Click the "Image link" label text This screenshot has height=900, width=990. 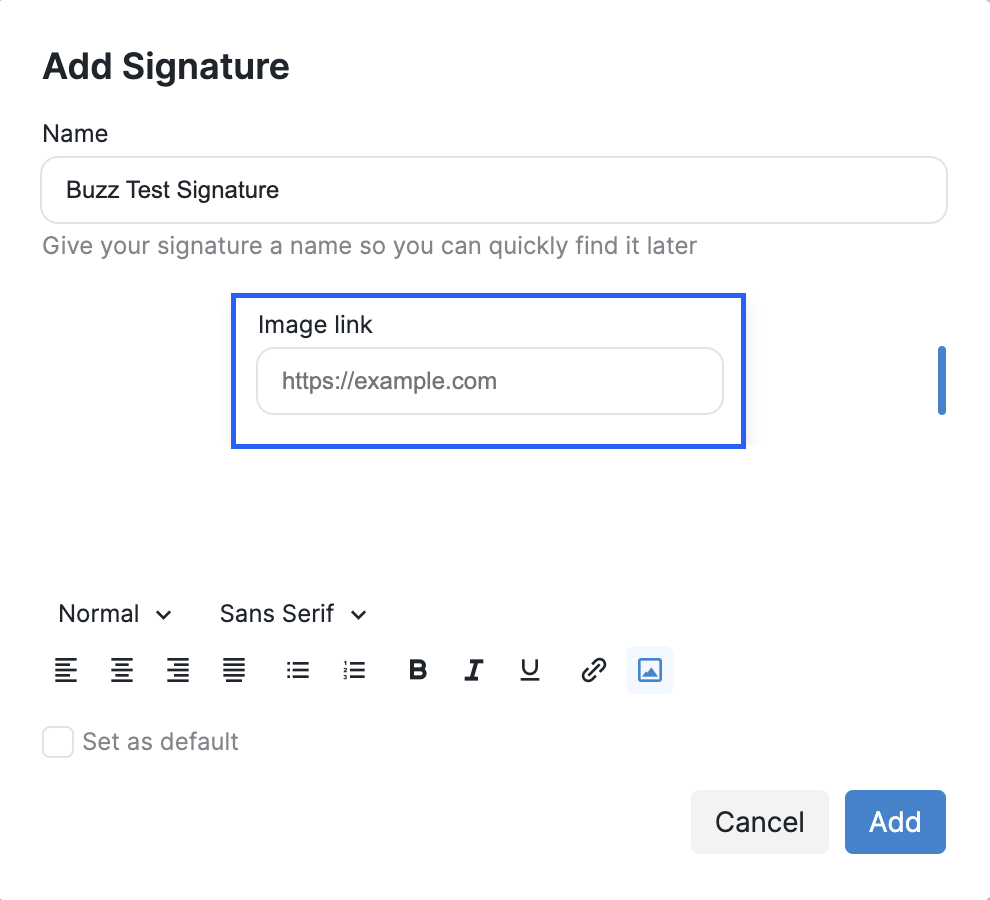pyautogui.click(x=315, y=325)
